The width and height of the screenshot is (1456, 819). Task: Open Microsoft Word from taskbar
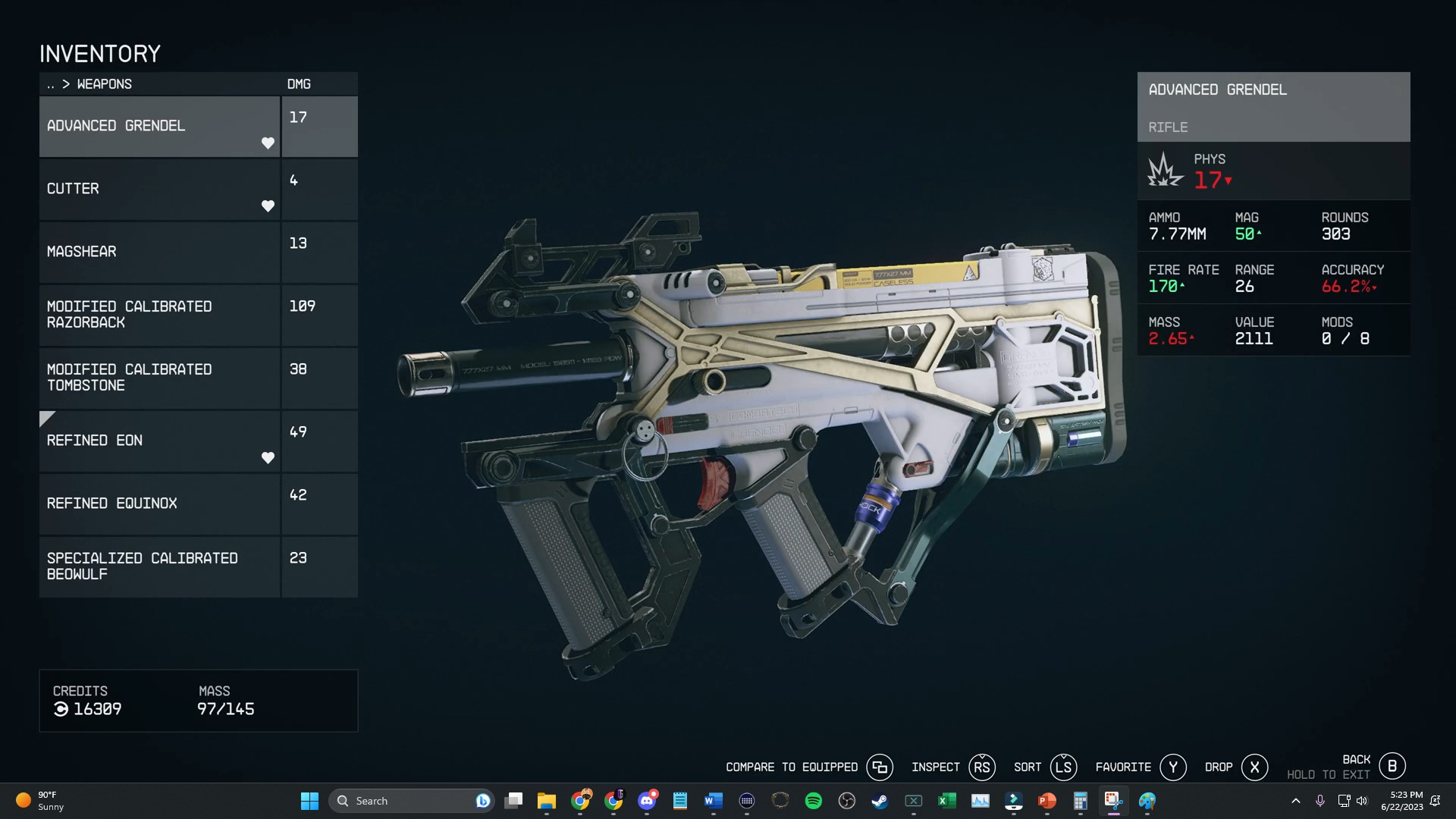click(x=713, y=801)
